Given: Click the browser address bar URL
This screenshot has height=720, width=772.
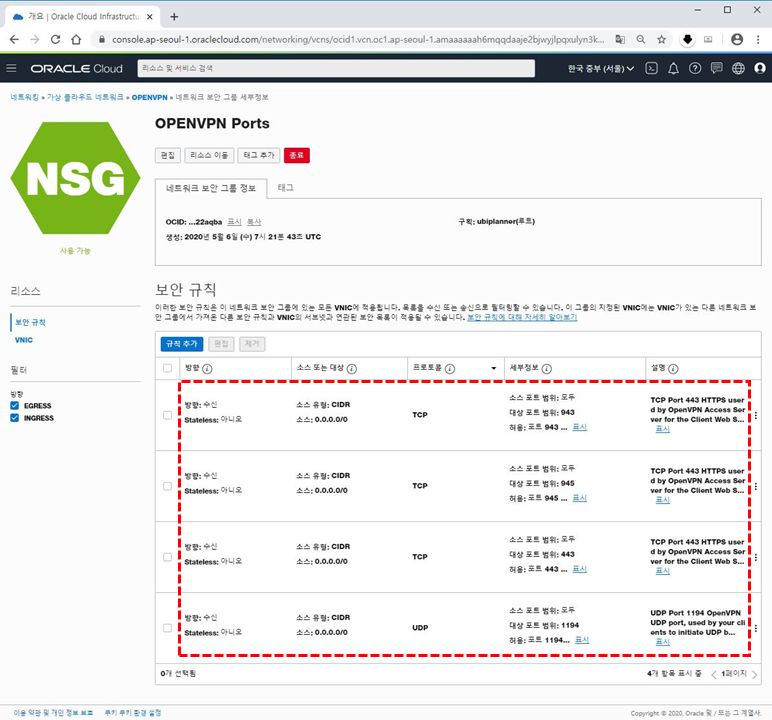Looking at the screenshot, I should coord(358,39).
